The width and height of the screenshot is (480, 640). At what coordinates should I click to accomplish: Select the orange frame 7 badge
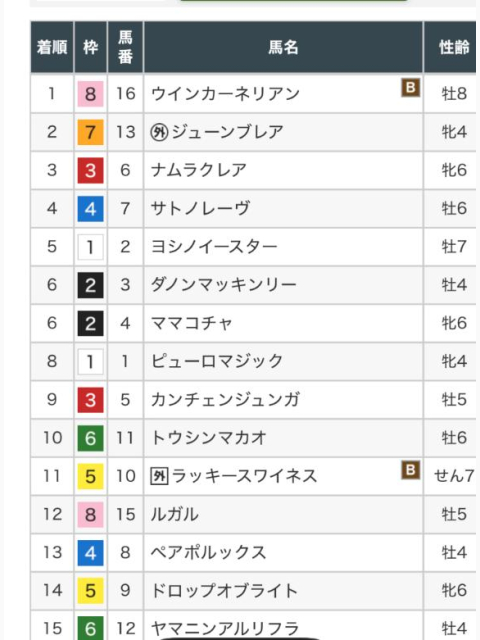pos(90,132)
